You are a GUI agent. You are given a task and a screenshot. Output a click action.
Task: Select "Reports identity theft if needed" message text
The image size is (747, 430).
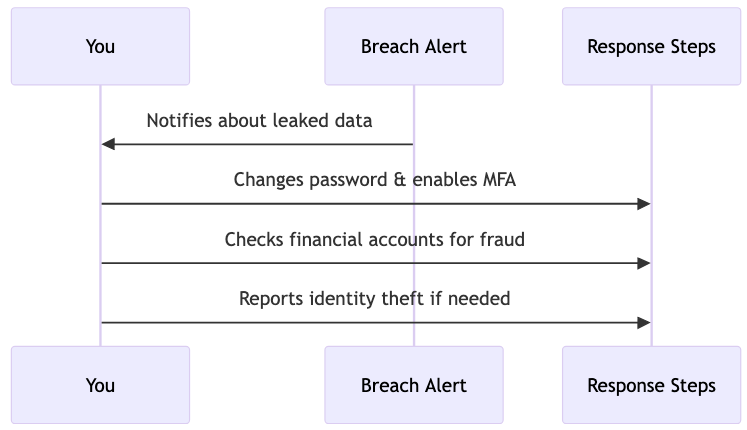375,298
